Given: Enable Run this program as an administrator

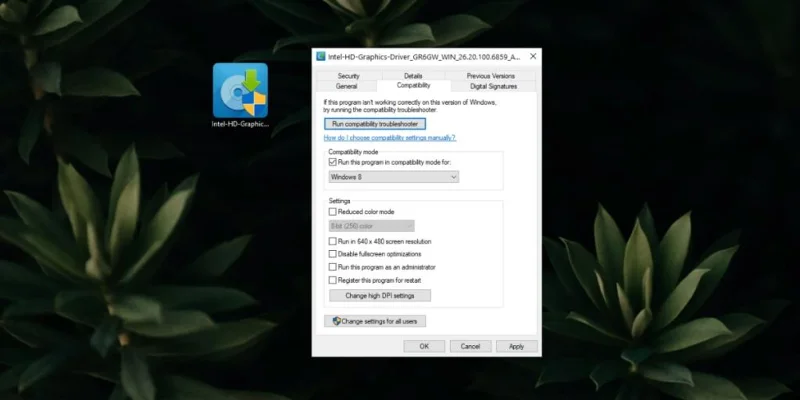Looking at the screenshot, I should 333,267.
